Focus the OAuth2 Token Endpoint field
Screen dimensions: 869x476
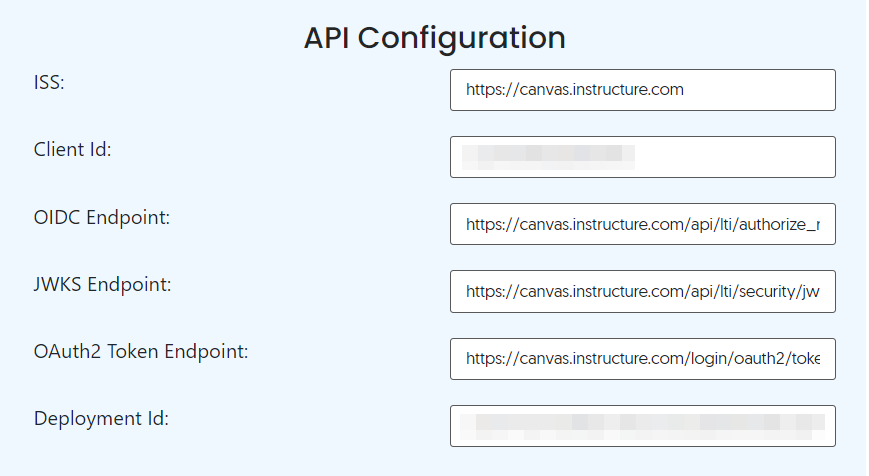642,359
